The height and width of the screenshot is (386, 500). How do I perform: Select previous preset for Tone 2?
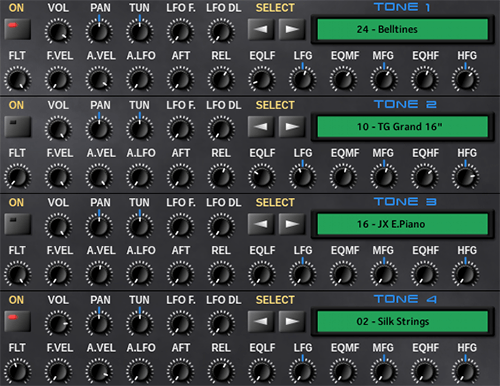[x=261, y=127]
